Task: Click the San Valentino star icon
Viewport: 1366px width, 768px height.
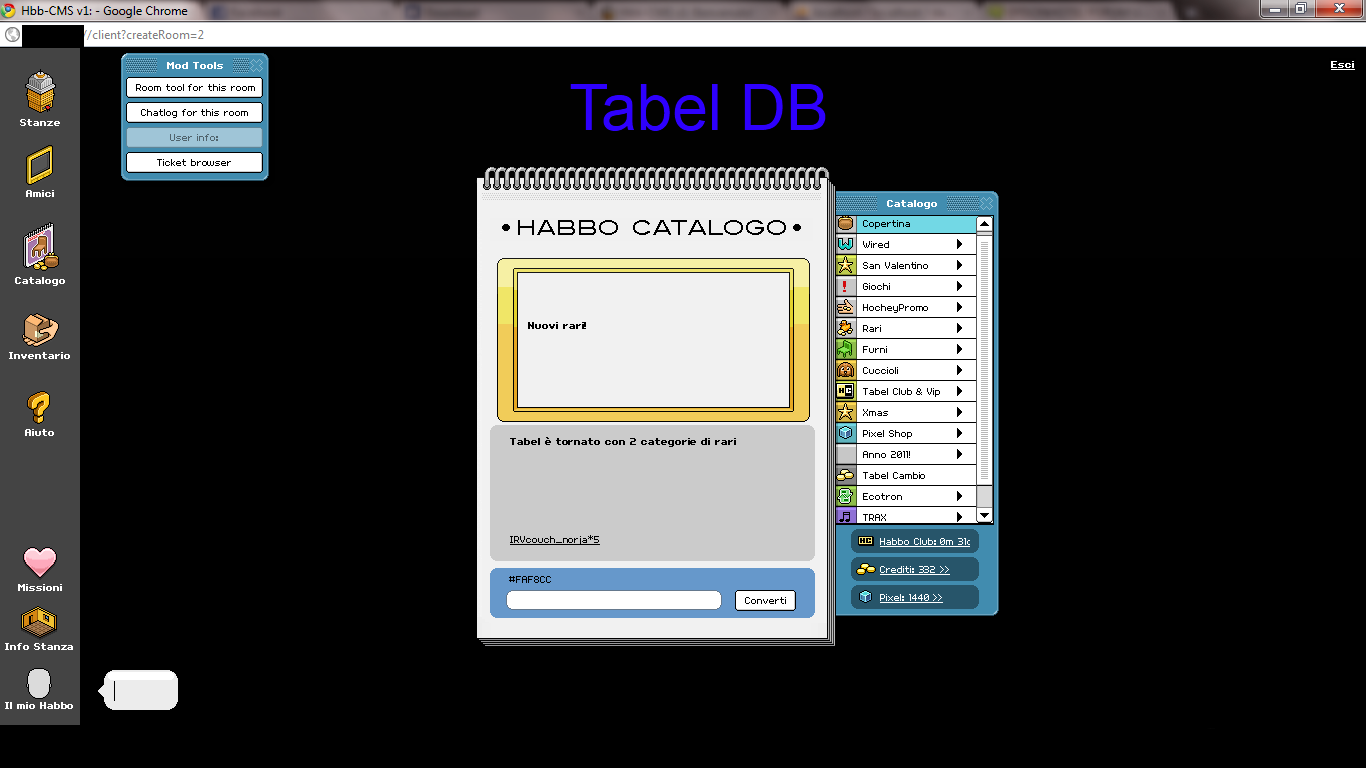Action: (x=846, y=265)
